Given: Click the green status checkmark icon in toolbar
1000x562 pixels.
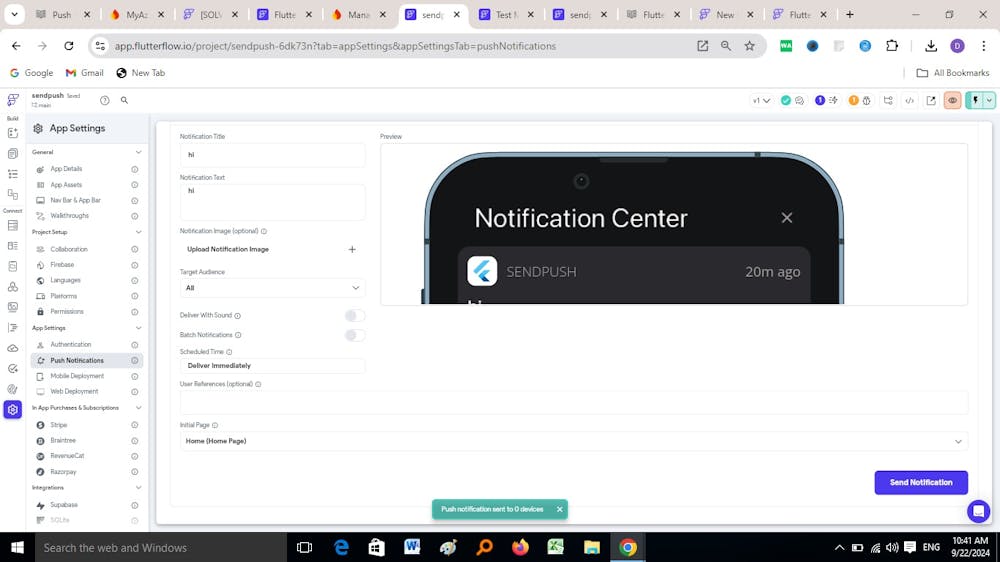Looking at the screenshot, I should point(786,100).
